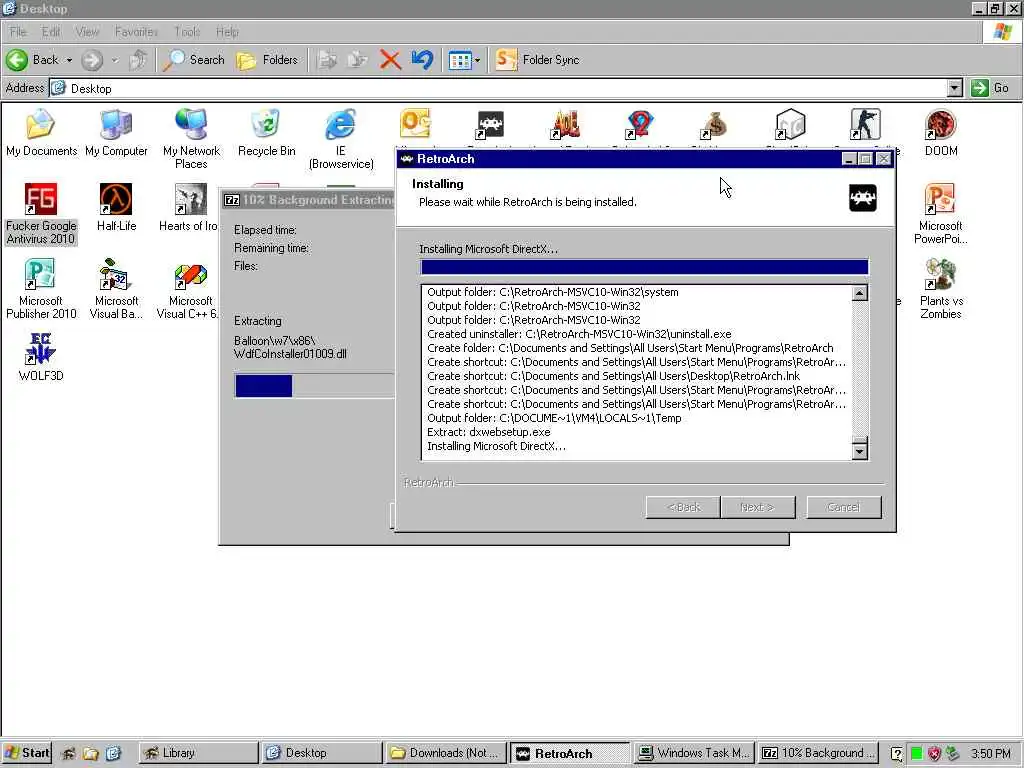This screenshot has height=768, width=1024.
Task: Select the My Computer icon
Action: [x=116, y=133]
